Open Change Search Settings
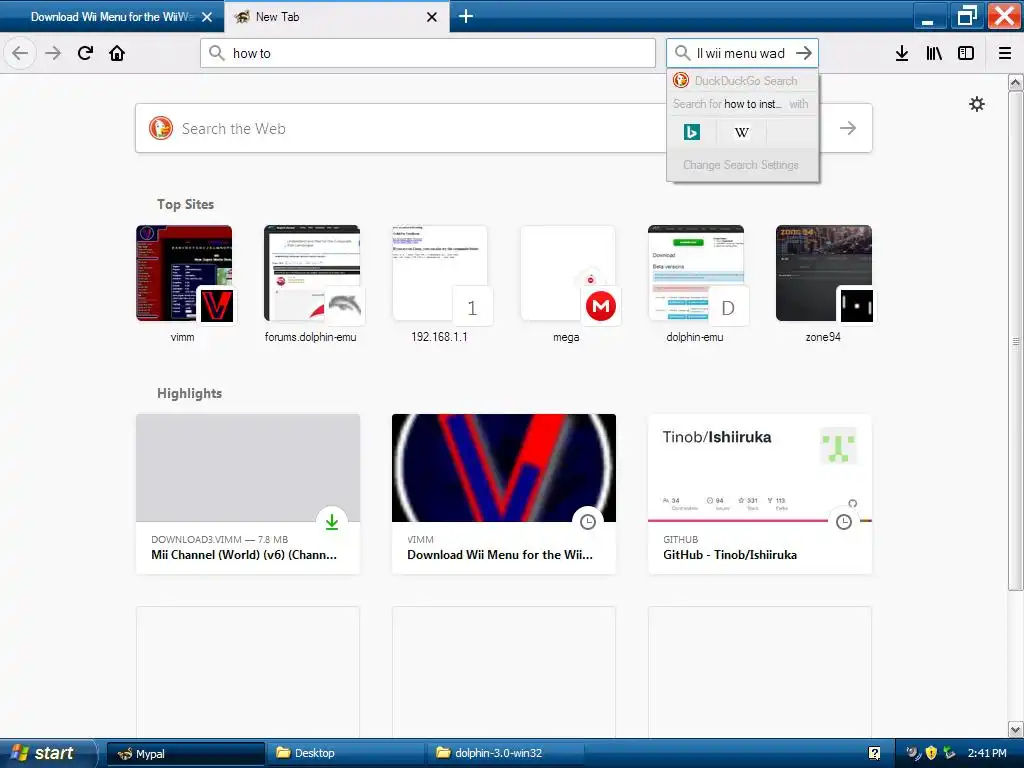The image size is (1024, 768). (741, 165)
